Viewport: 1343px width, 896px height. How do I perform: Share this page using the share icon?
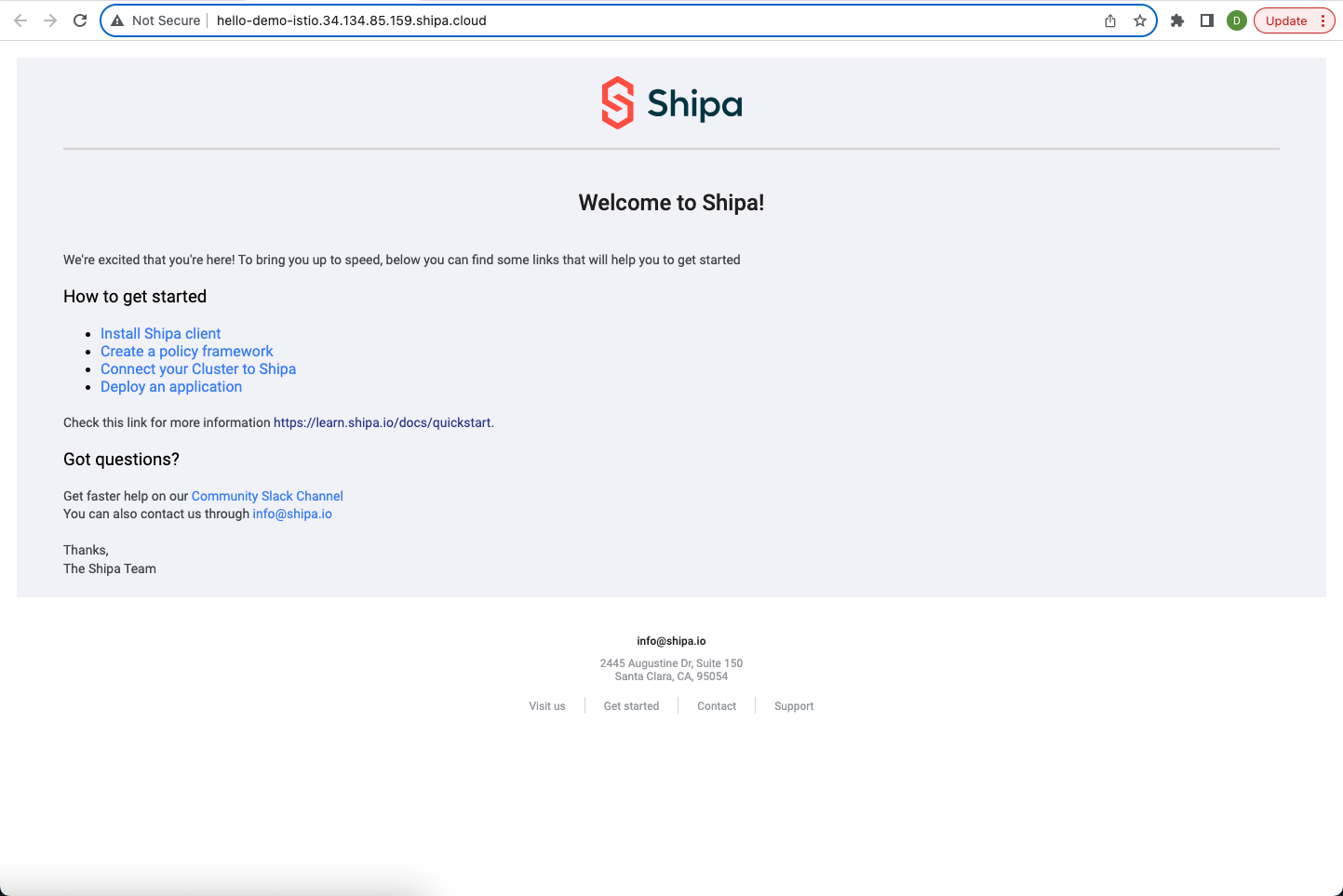point(1110,20)
